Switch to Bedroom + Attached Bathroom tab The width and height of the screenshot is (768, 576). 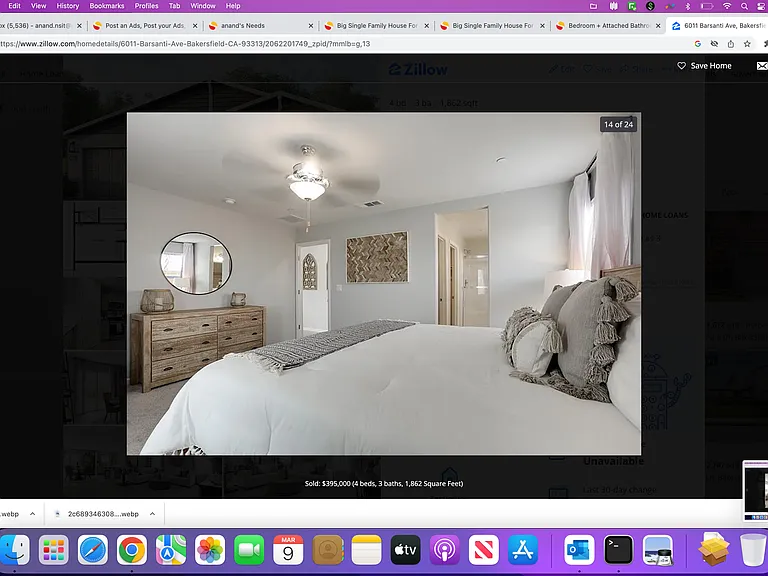[x=608, y=25]
